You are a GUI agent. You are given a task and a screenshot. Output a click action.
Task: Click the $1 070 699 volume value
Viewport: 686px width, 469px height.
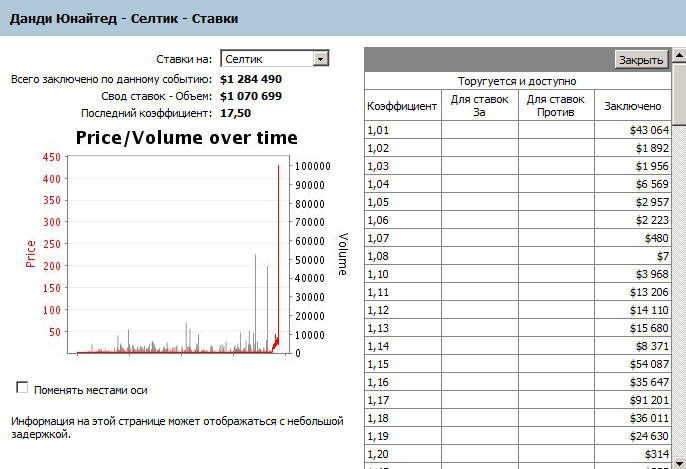click(x=251, y=96)
